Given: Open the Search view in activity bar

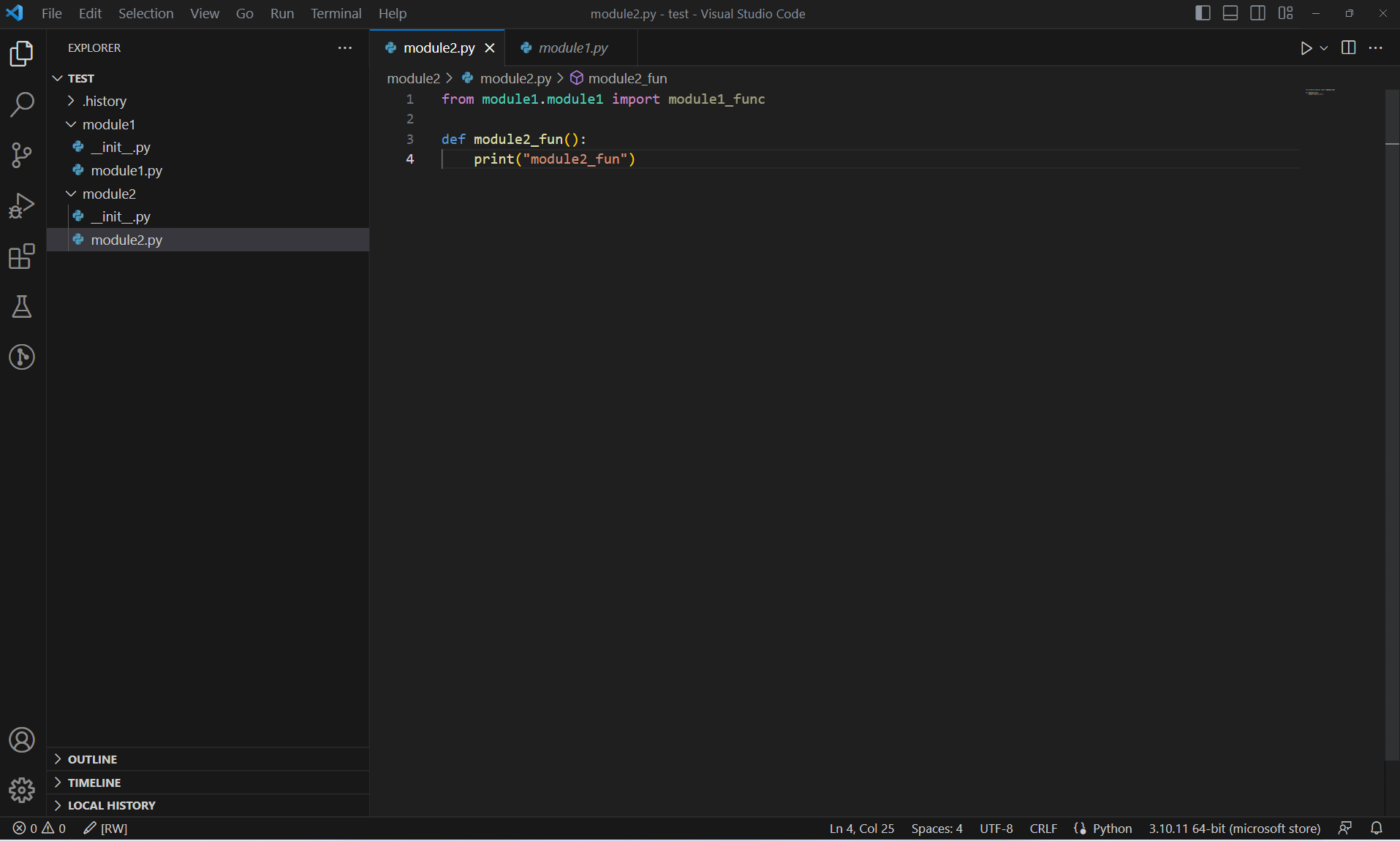Looking at the screenshot, I should 22,104.
